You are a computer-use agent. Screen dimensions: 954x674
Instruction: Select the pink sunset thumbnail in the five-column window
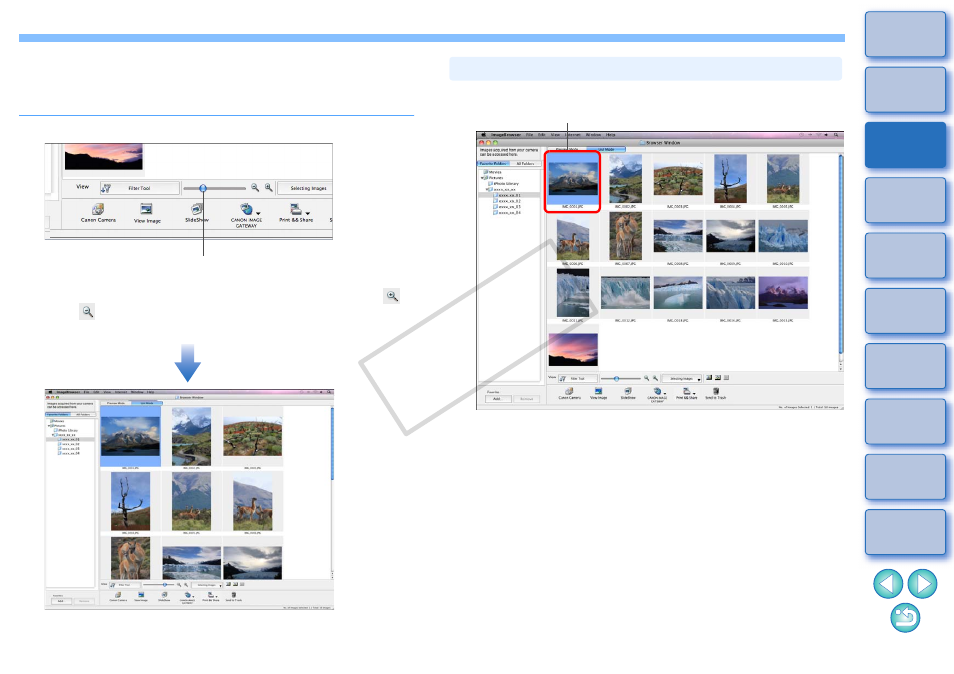click(x=573, y=349)
